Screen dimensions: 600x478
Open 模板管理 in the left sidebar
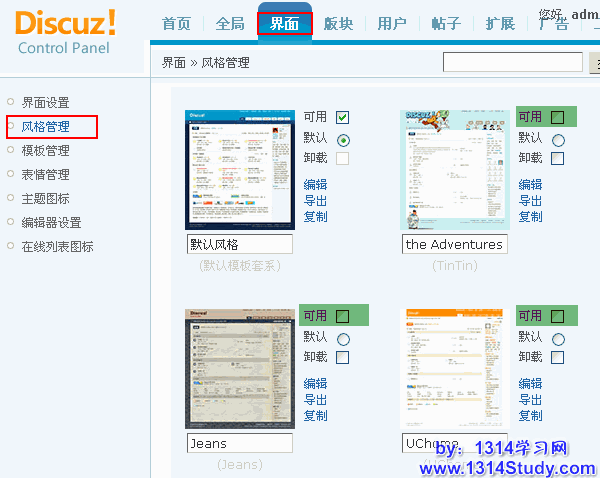[46, 151]
